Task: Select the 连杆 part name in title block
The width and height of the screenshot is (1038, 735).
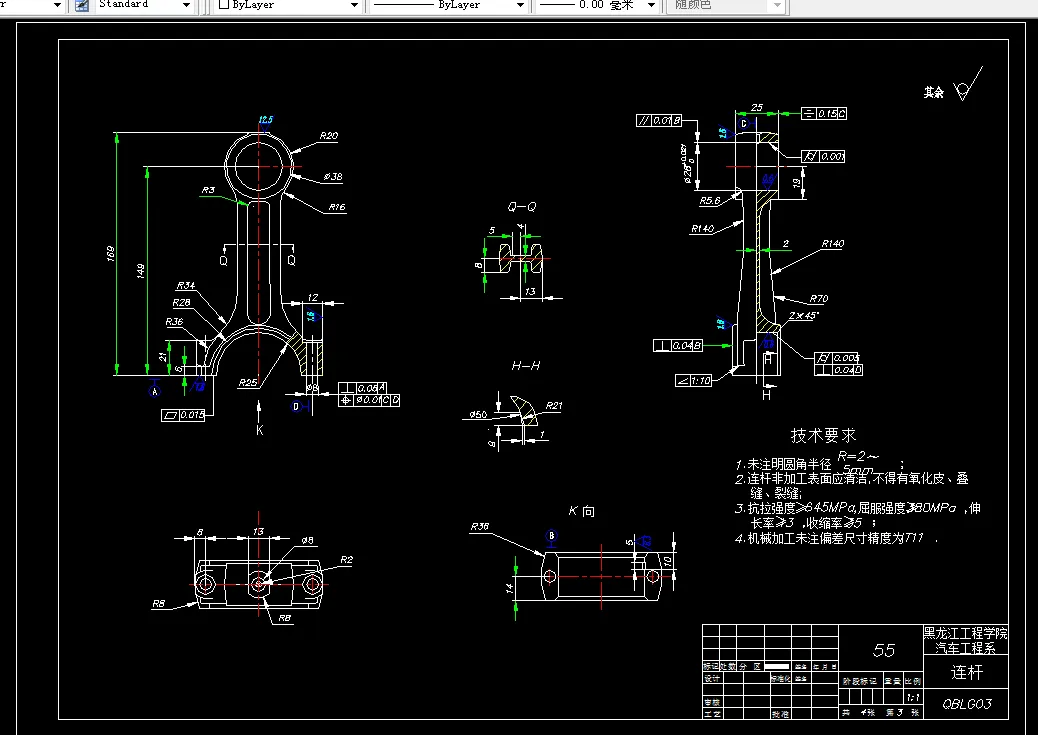Action: [967, 673]
